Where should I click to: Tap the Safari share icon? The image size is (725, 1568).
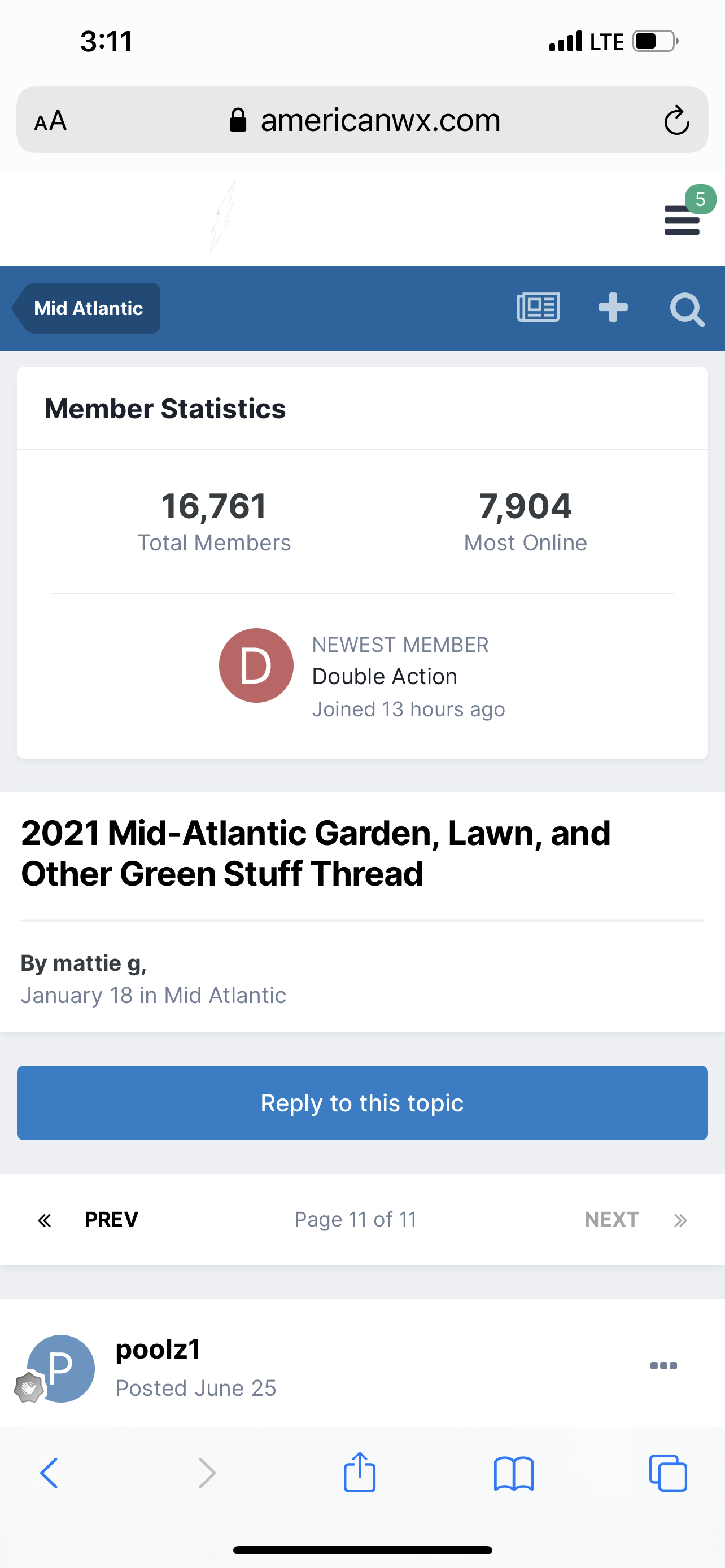[x=359, y=1473]
